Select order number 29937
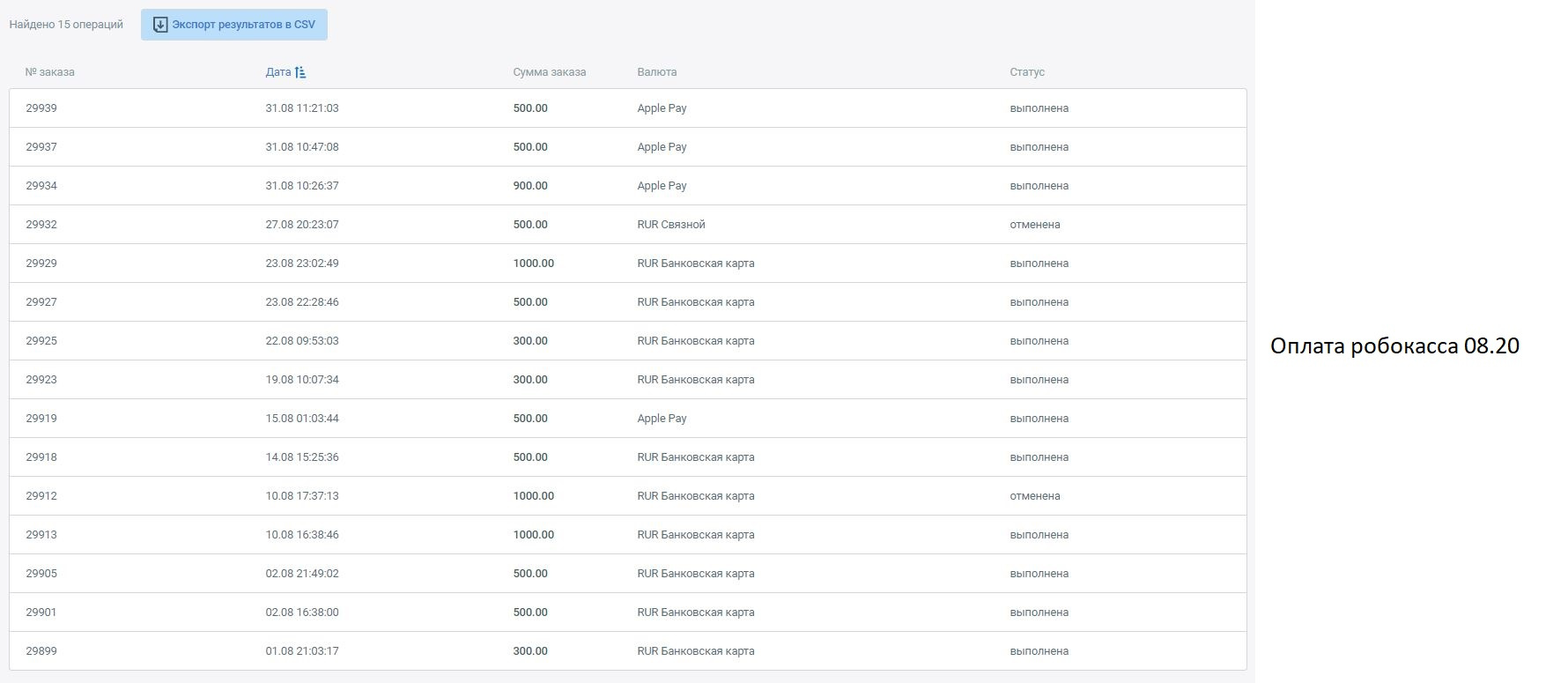The image size is (1568, 683). click(x=41, y=147)
